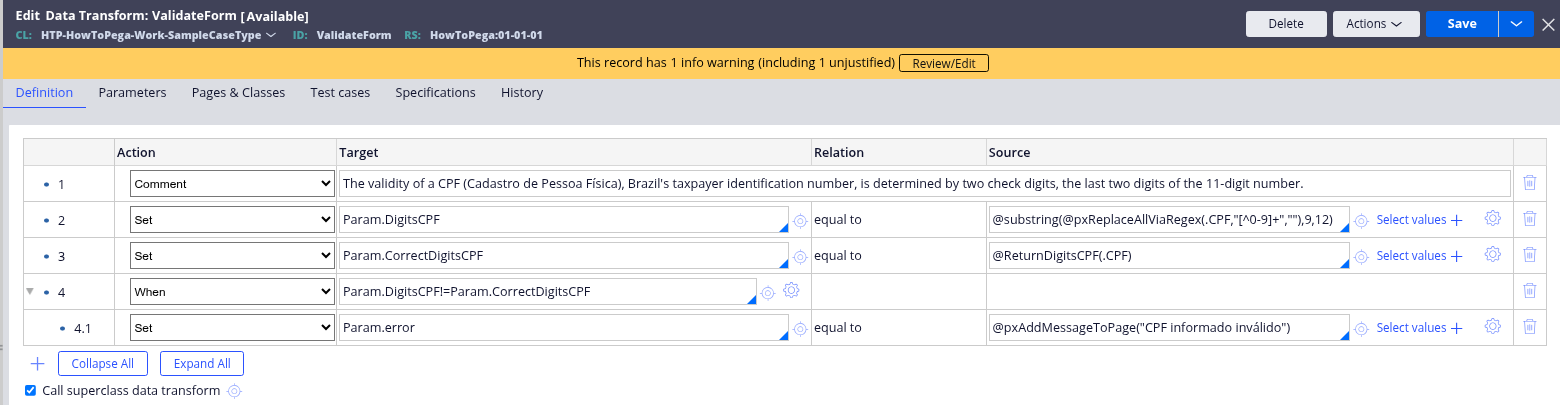Click When condition Param.DigitsCPF!=Param.CorrectDigitsCPF field
This screenshot has height=405, width=1560.
(x=548, y=292)
